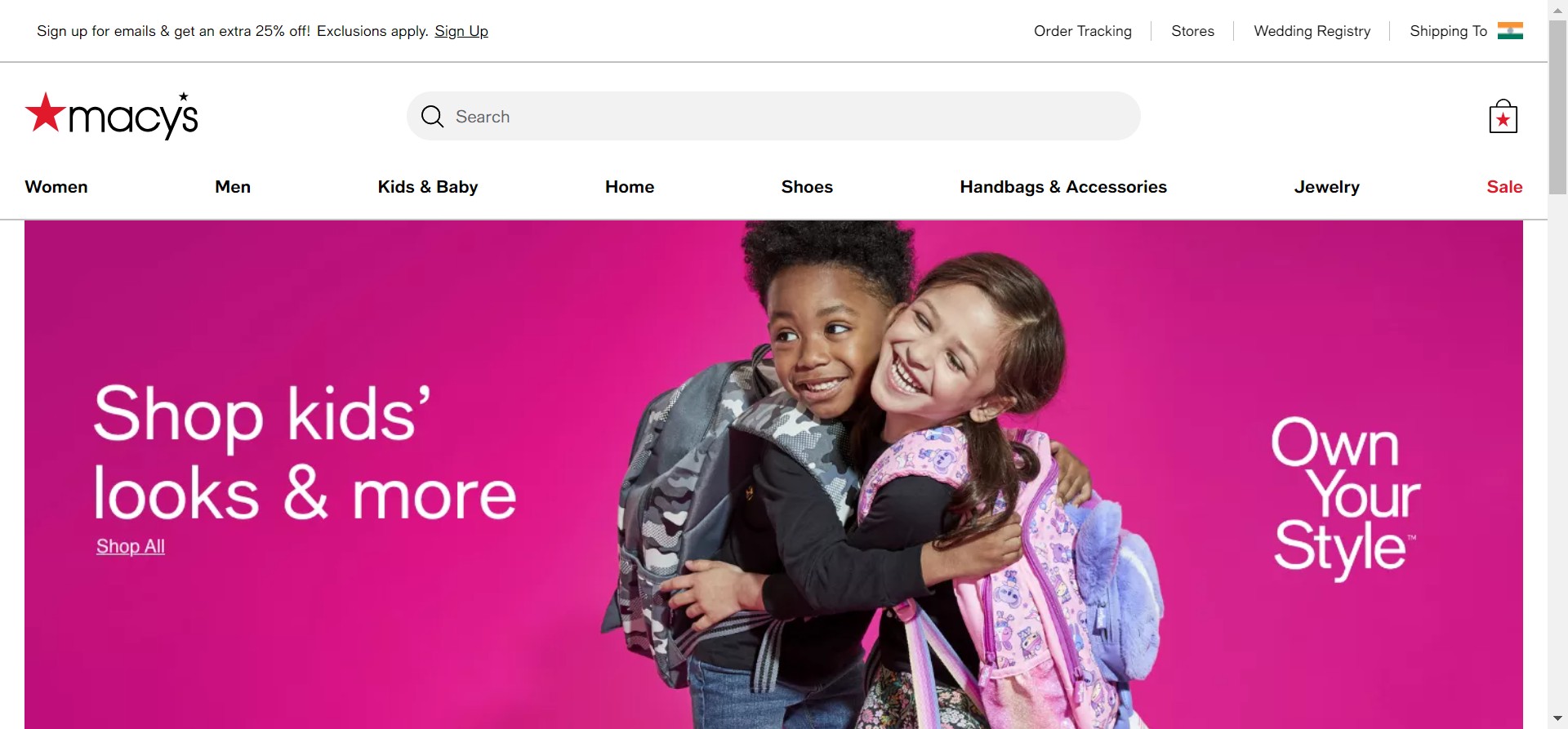Screen dimensions: 1568x729
Task: Open the Shoes menu
Action: tap(807, 187)
